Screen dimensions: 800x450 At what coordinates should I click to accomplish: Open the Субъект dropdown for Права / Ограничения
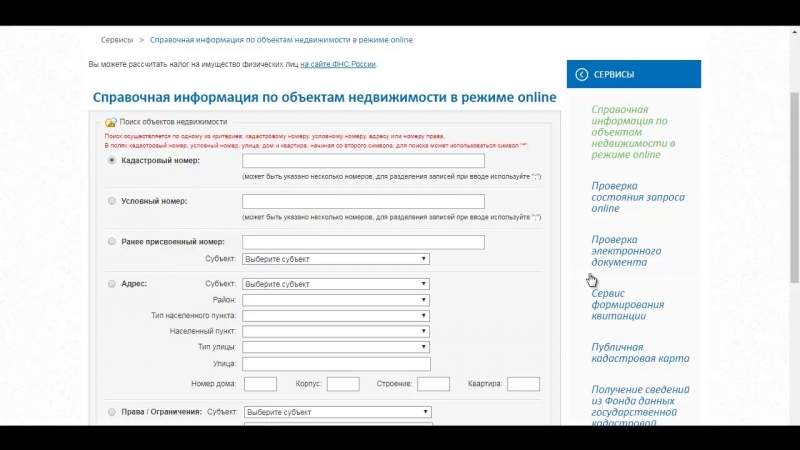tap(338, 412)
